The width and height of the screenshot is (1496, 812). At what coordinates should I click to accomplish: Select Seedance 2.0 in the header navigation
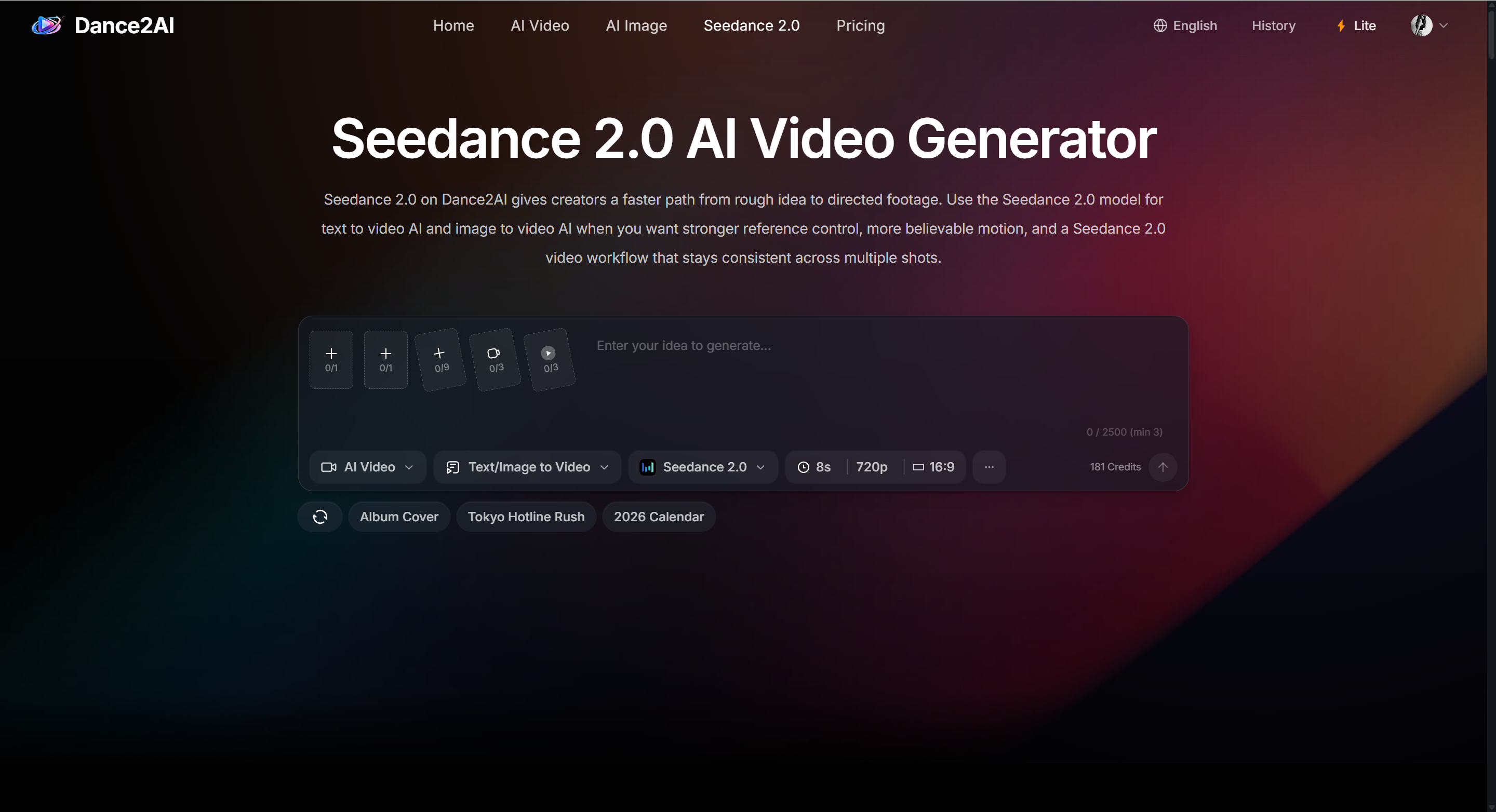click(752, 25)
